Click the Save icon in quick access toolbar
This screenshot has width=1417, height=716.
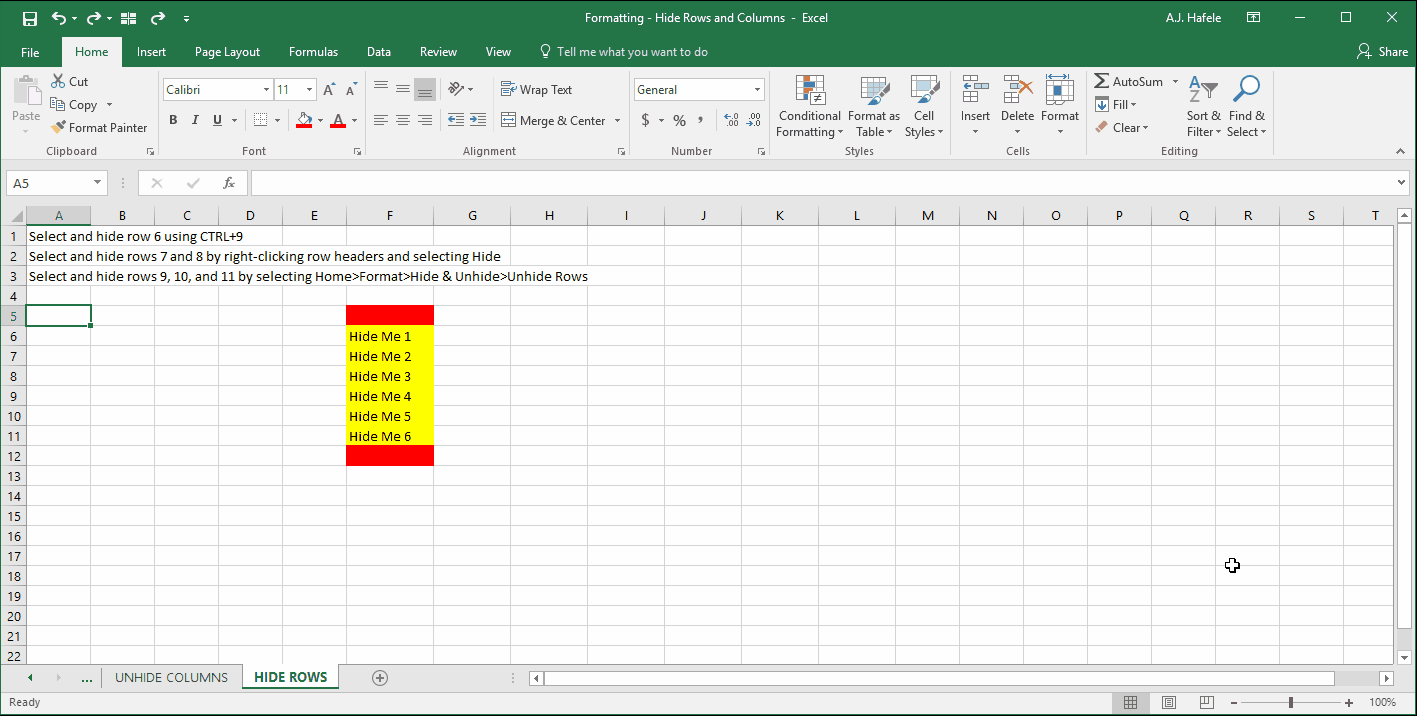click(29, 18)
